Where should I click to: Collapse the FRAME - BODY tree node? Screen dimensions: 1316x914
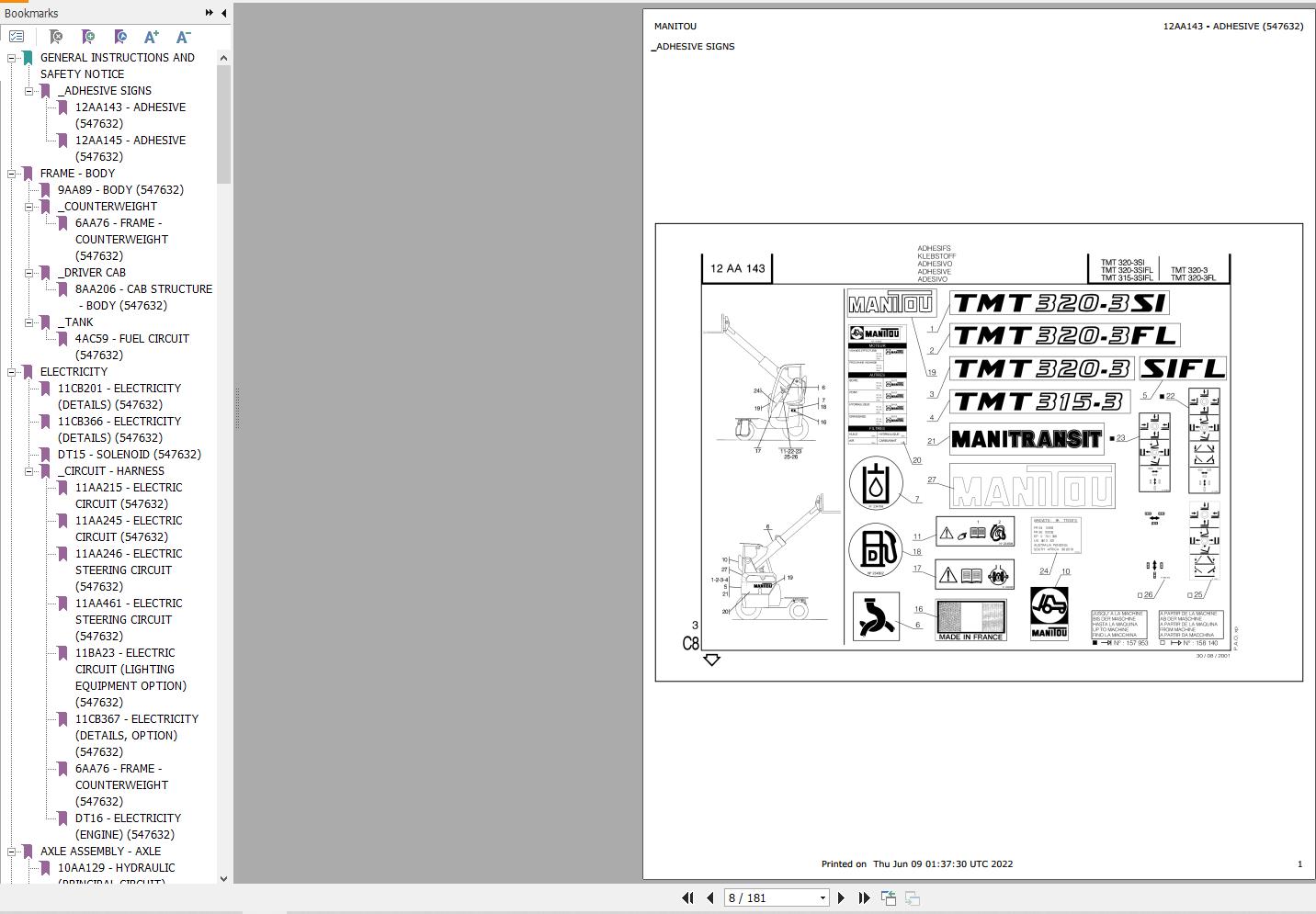coord(12,174)
